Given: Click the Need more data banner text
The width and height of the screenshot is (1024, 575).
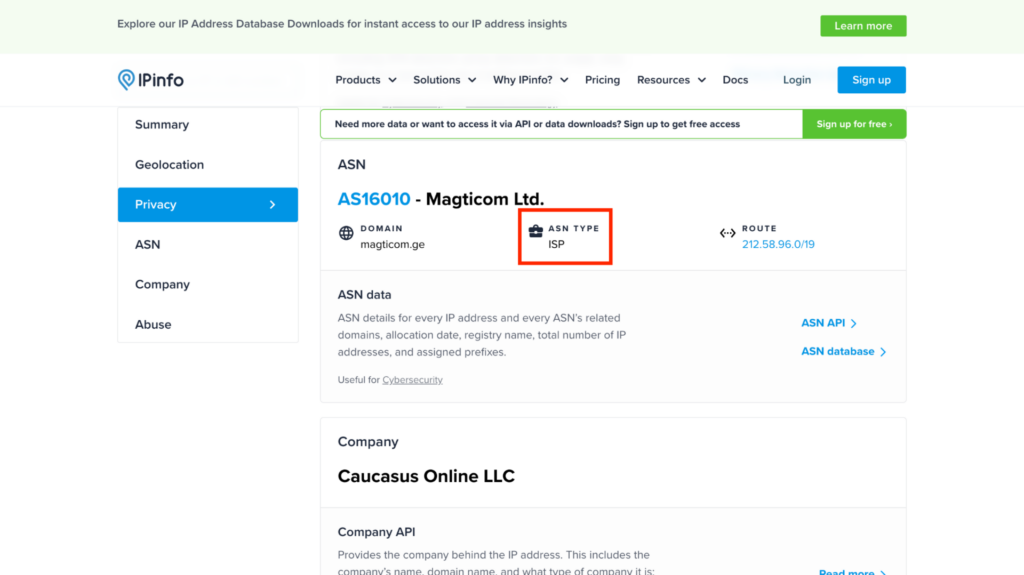Looking at the screenshot, I should (537, 124).
